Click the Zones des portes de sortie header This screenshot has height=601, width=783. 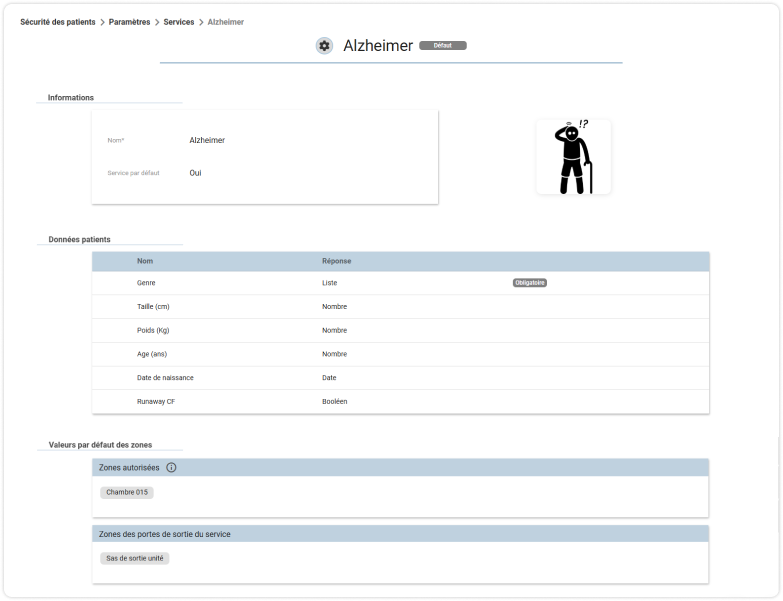[x=400, y=534]
